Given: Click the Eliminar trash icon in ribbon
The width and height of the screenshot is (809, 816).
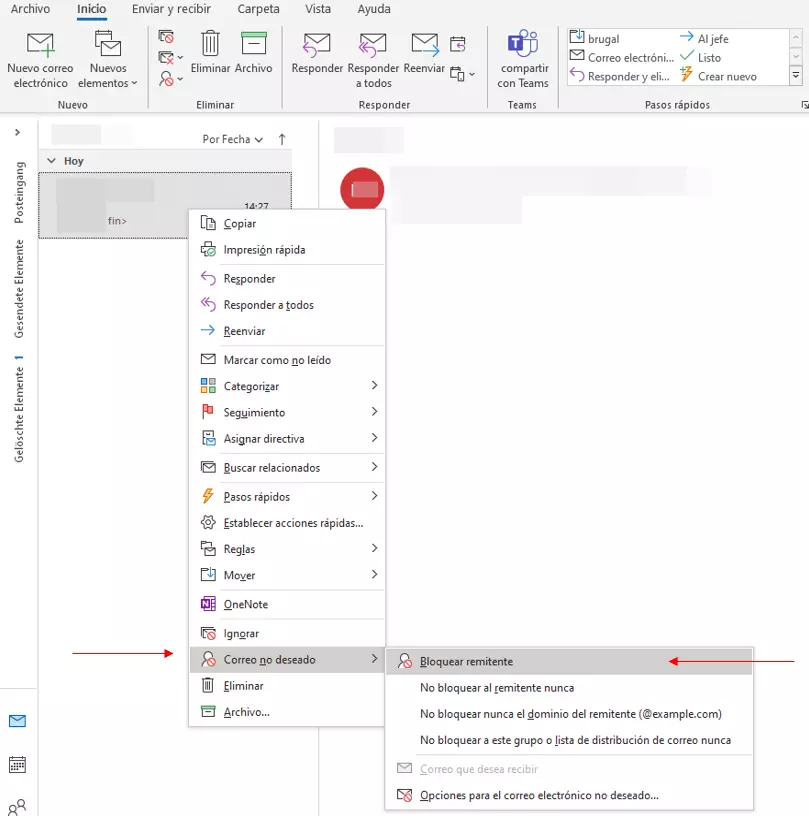Looking at the screenshot, I should 210,43.
